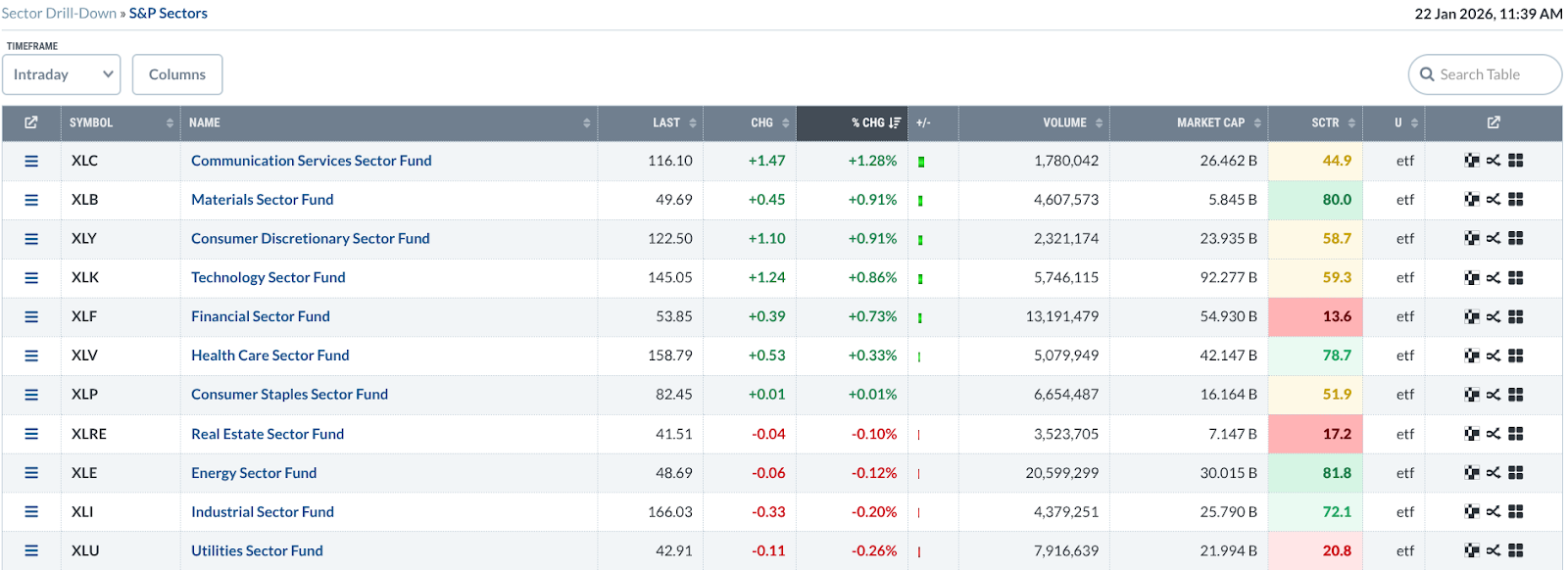The width and height of the screenshot is (1568, 570).
Task: Open the four-square grid icon for XLF
Action: click(x=1516, y=316)
